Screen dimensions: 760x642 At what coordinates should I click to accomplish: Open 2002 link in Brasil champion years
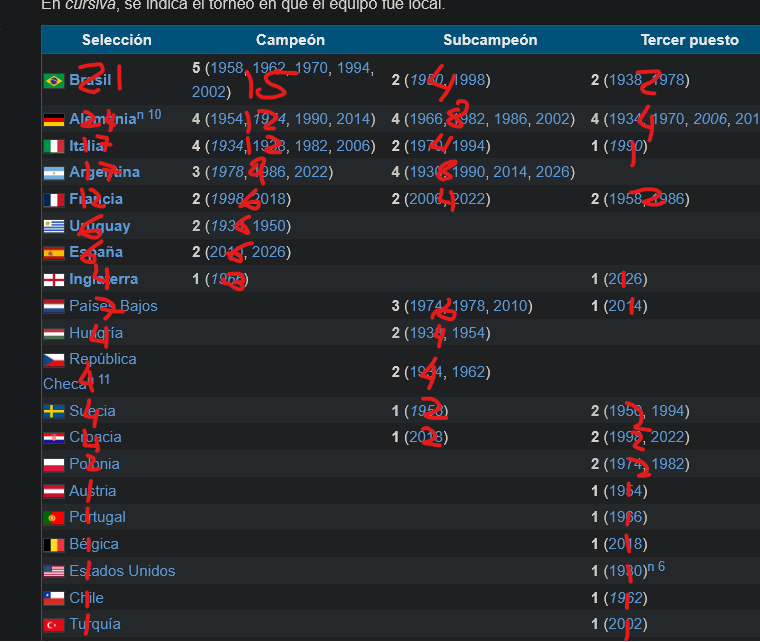tap(208, 92)
